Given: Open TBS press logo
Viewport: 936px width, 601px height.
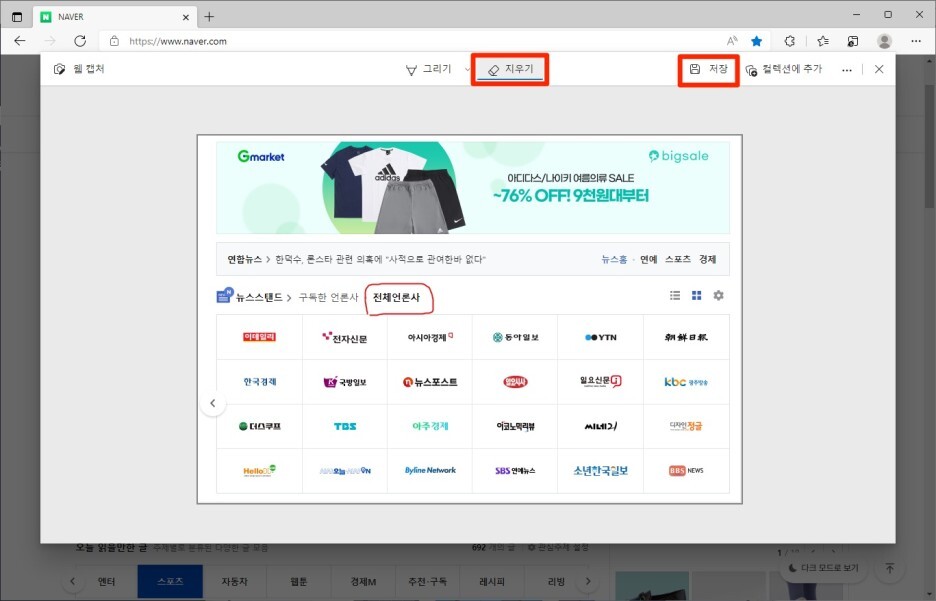Looking at the screenshot, I should pyautogui.click(x=345, y=426).
